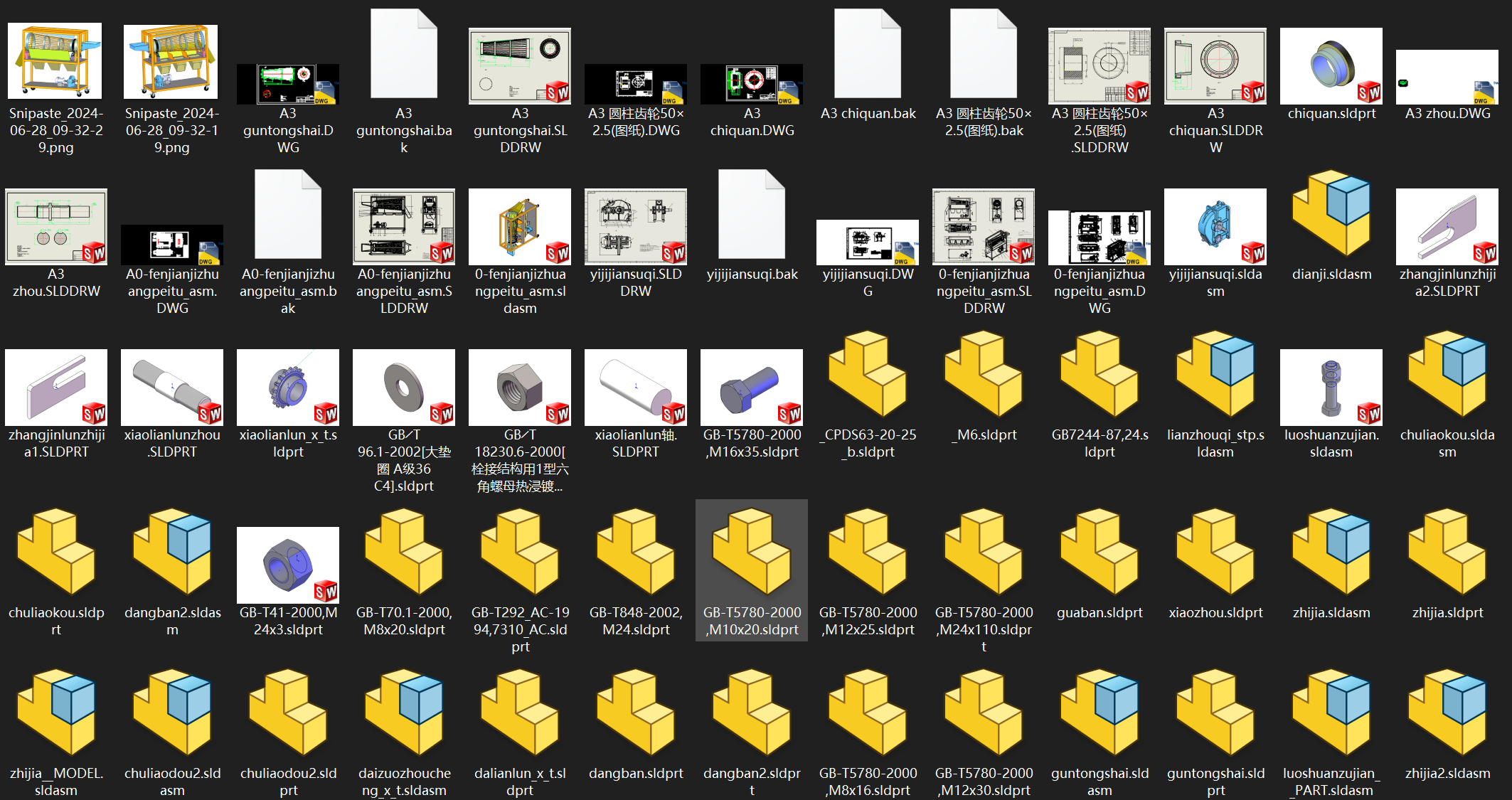
Task: Open the A3 chiquan.bak blank file icon
Action: [868, 53]
